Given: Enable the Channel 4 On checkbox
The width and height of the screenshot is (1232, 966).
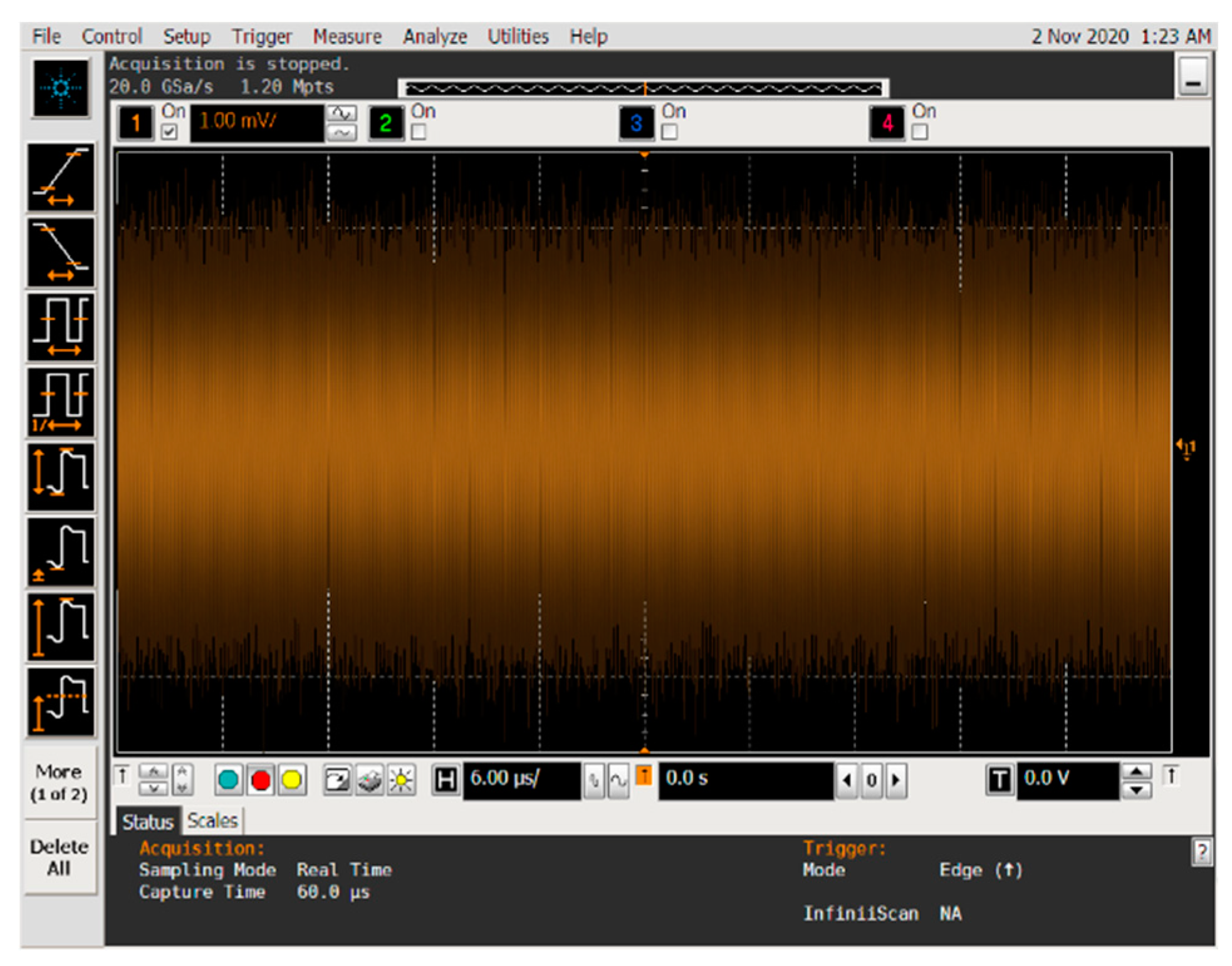Looking at the screenshot, I should [919, 132].
